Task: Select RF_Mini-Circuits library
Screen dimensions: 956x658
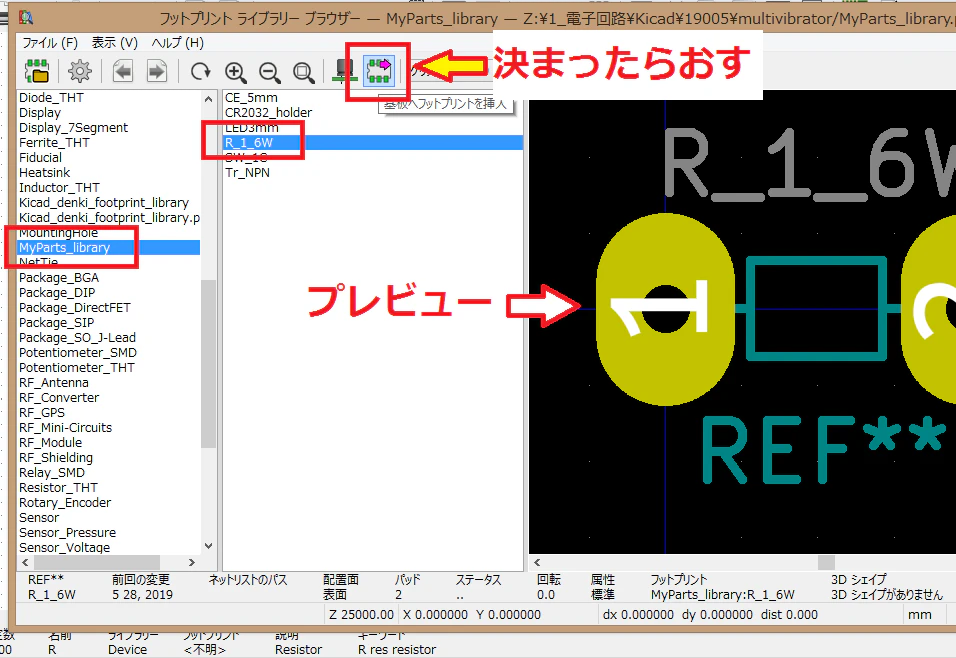Action: [65, 427]
